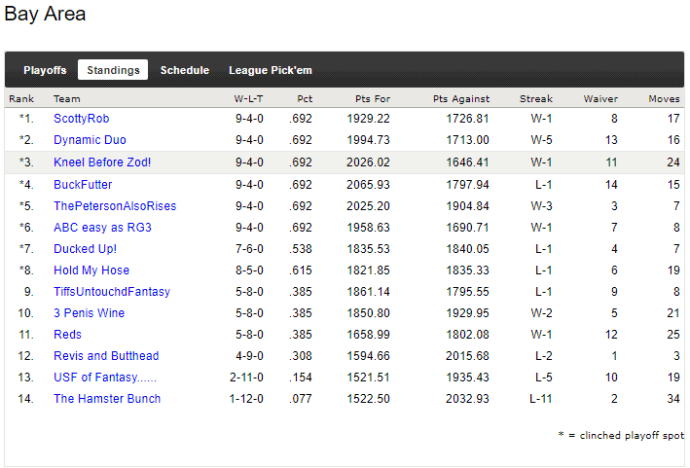Click the rank *1. cell
Image resolution: width=690 pixels, height=468 pixels.
click(26, 119)
